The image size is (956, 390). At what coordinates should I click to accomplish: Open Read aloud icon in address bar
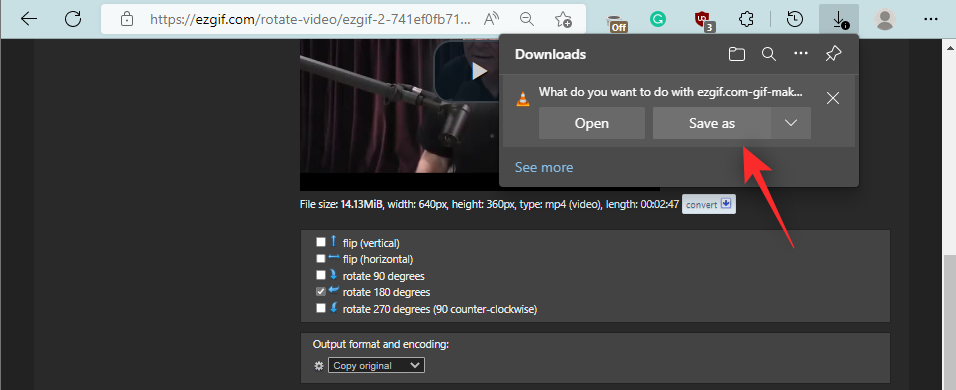pos(491,20)
